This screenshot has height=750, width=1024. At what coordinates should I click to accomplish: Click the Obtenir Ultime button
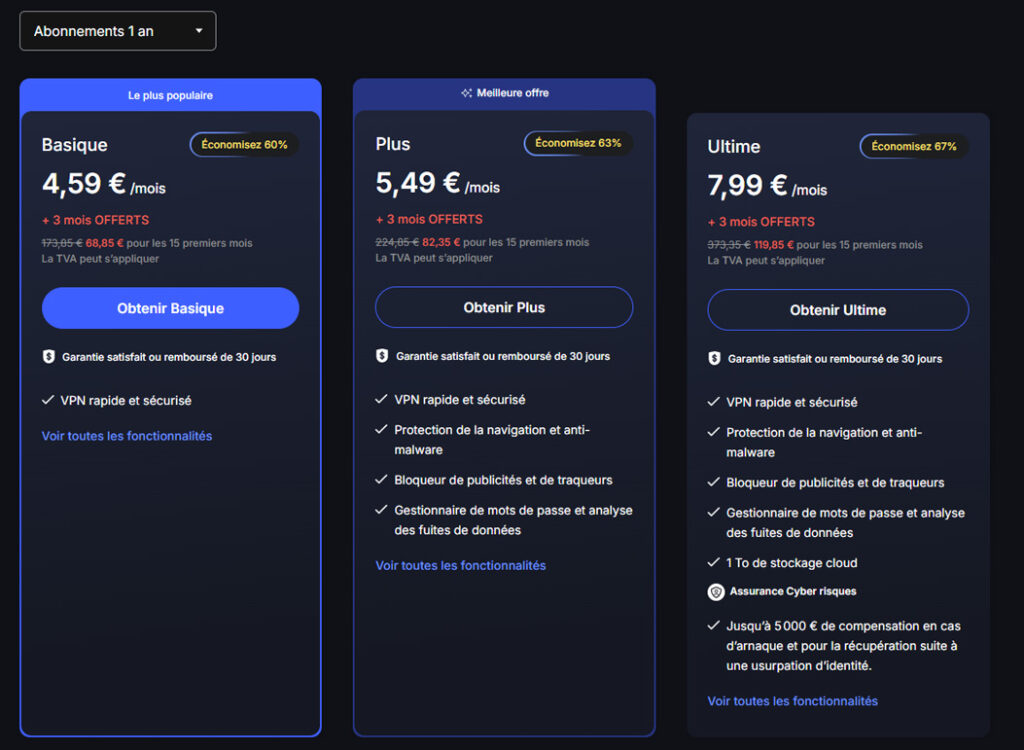pos(838,310)
